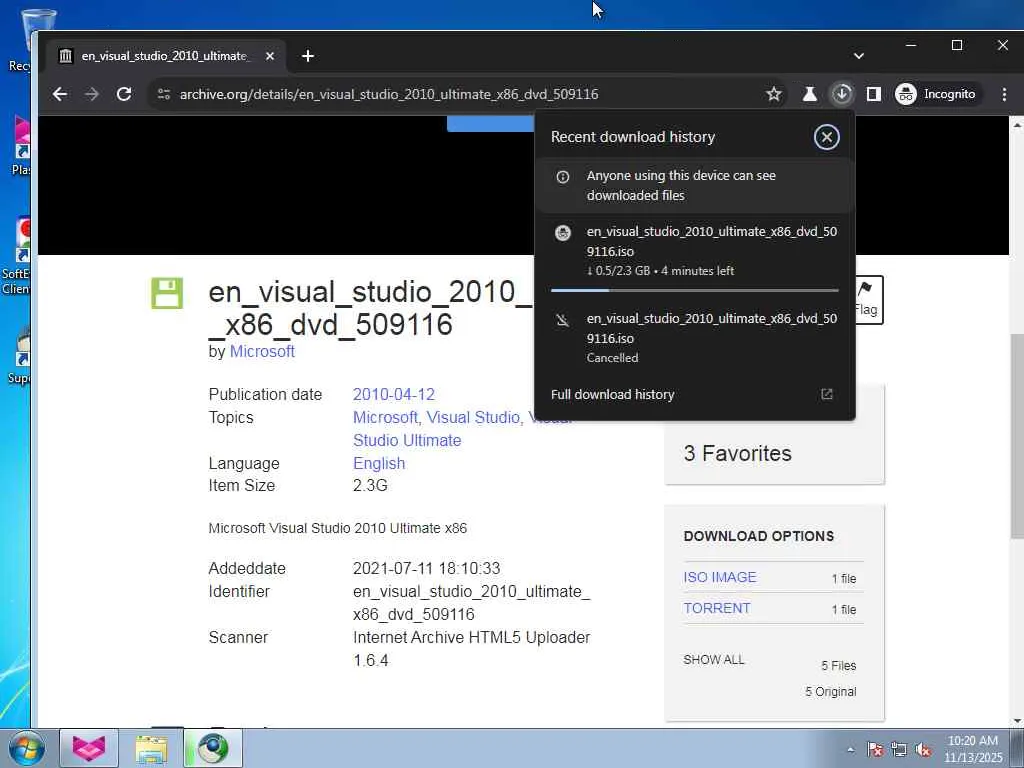This screenshot has height=768, width=1024.
Task: Open the Microsoft topic link
Action: (x=385, y=417)
